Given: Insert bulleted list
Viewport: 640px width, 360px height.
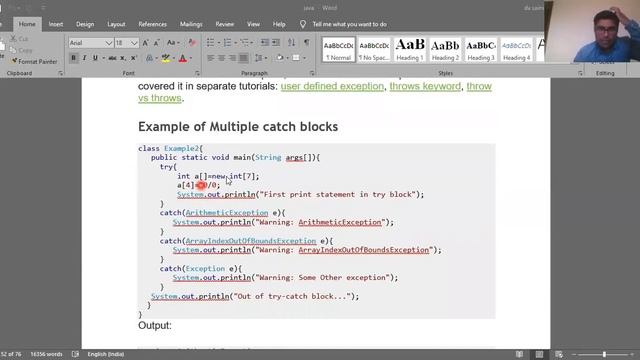Looking at the screenshot, I should tap(210, 42).
